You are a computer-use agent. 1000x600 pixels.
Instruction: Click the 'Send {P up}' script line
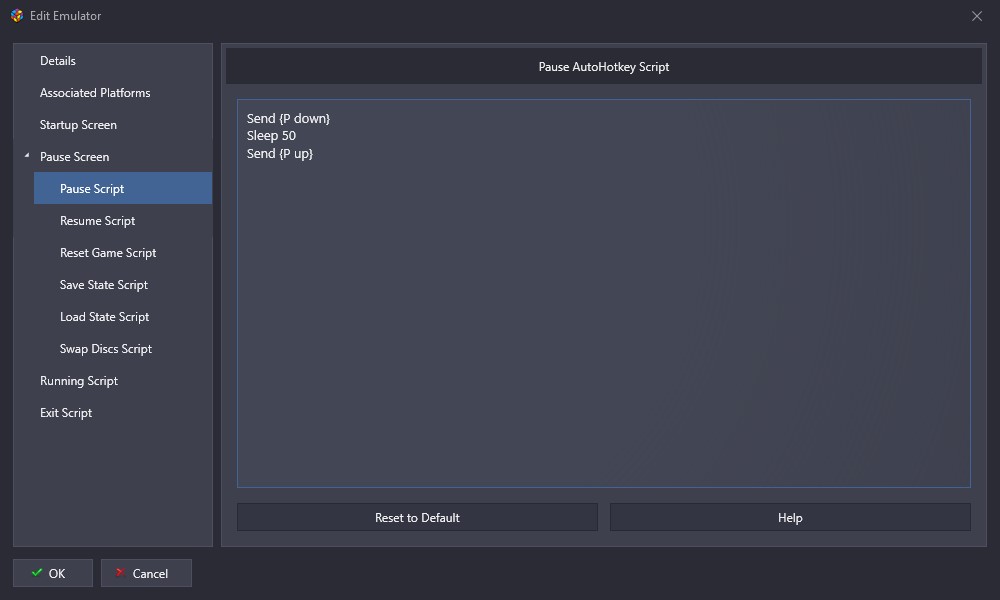[280, 153]
